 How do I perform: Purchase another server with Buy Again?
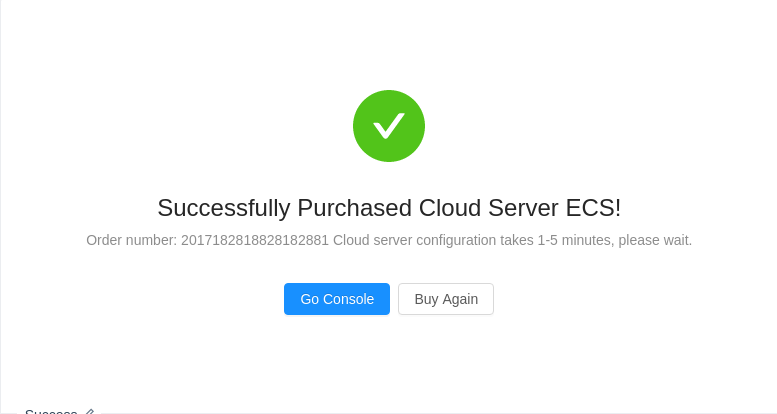[446, 299]
